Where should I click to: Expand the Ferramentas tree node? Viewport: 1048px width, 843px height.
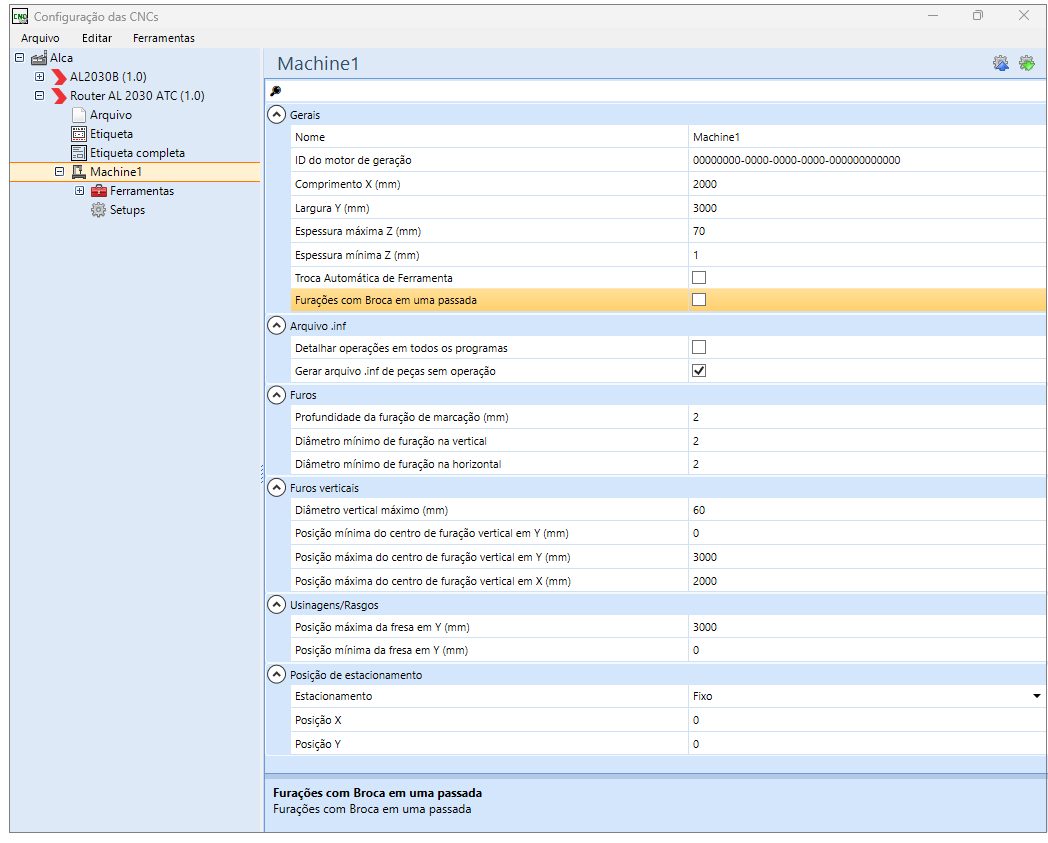click(80, 191)
